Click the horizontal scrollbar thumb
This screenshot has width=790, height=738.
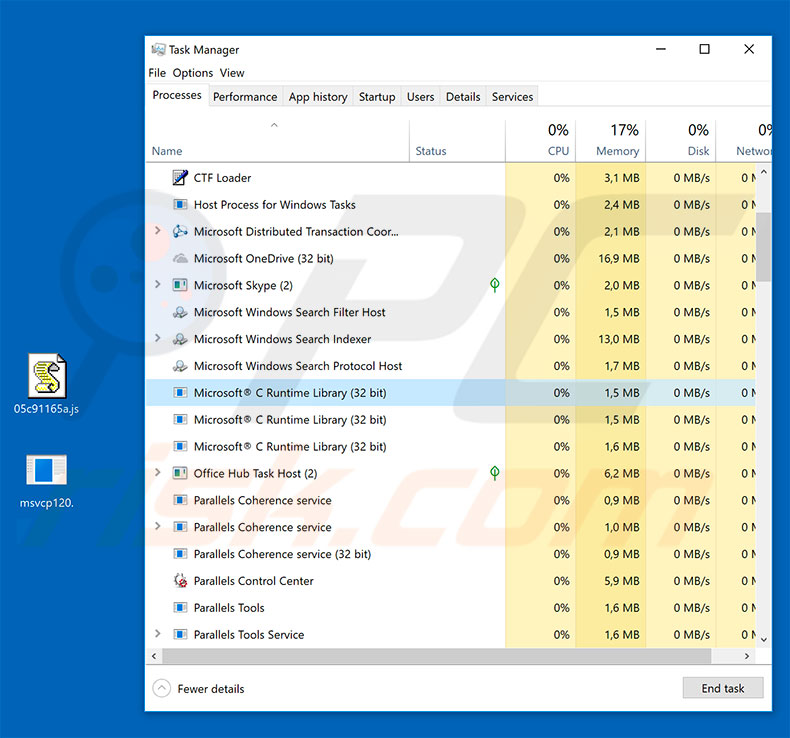[x=436, y=656]
